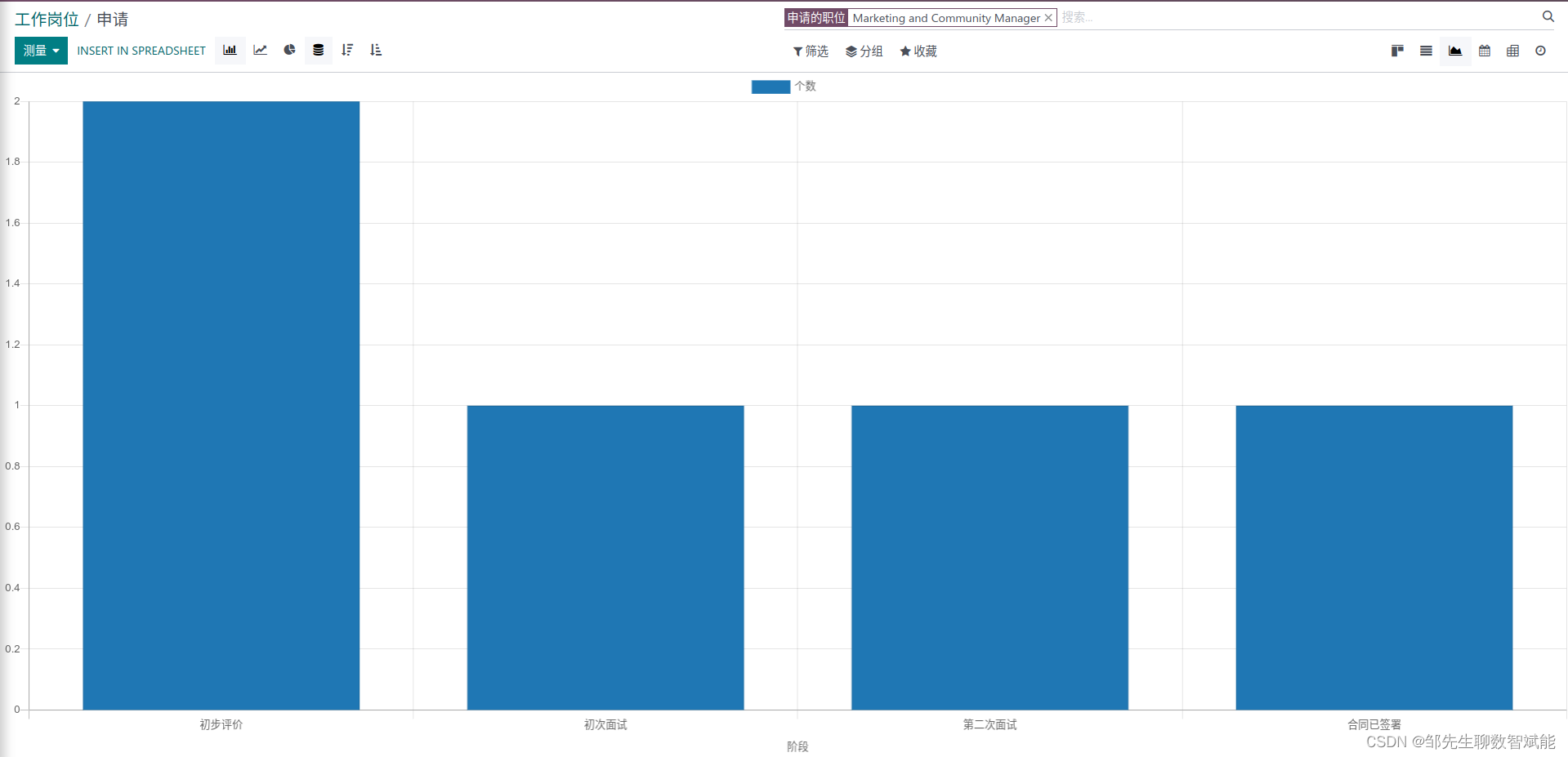The width and height of the screenshot is (1568, 757).
Task: Switch to line chart mode
Action: click(x=260, y=51)
